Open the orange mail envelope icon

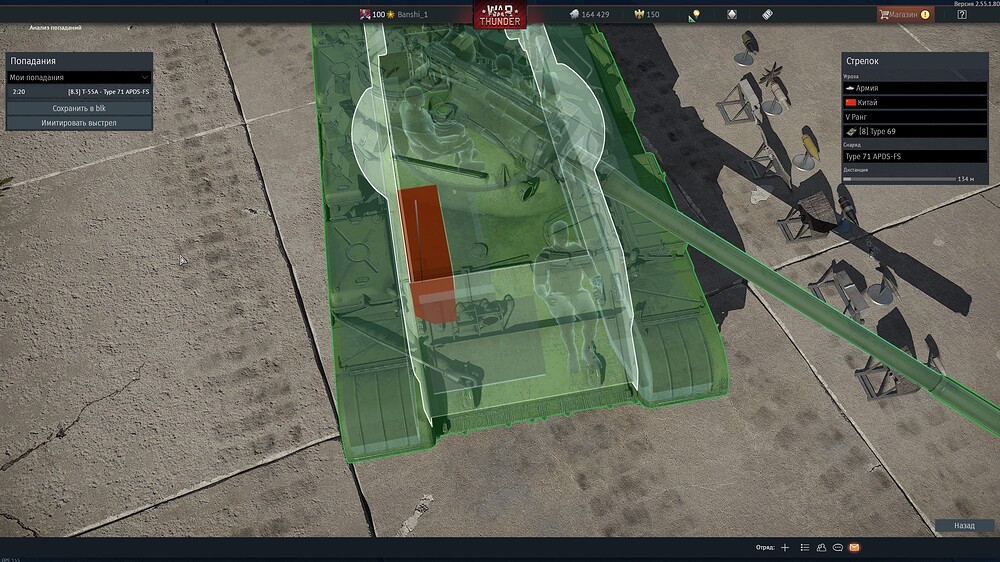coord(855,547)
